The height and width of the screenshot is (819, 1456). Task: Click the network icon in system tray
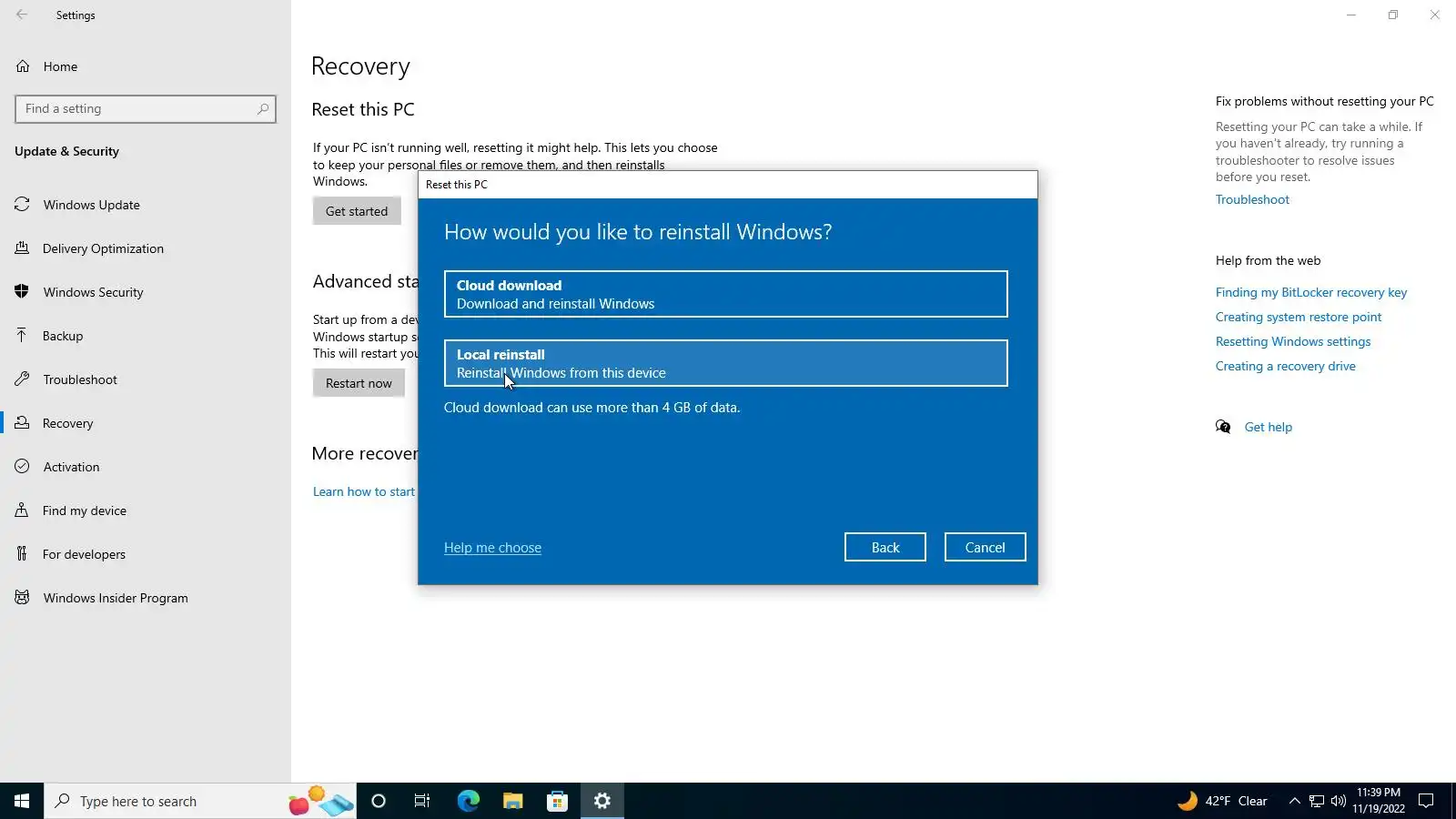pos(1317,801)
